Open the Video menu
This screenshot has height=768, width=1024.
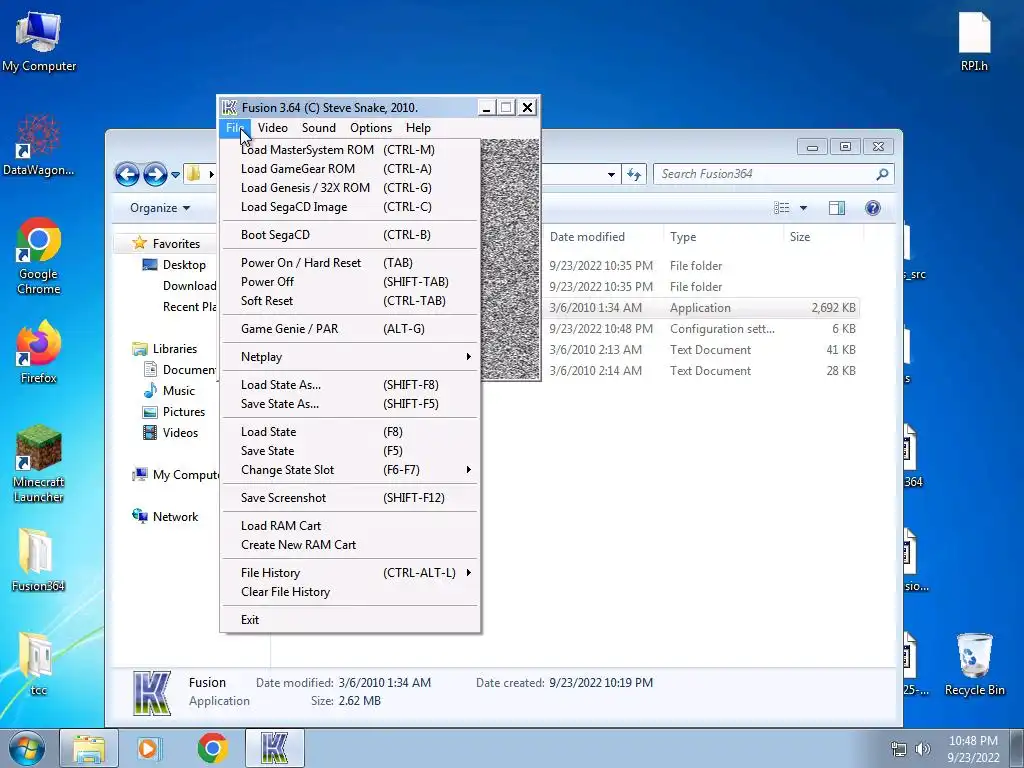pos(272,128)
